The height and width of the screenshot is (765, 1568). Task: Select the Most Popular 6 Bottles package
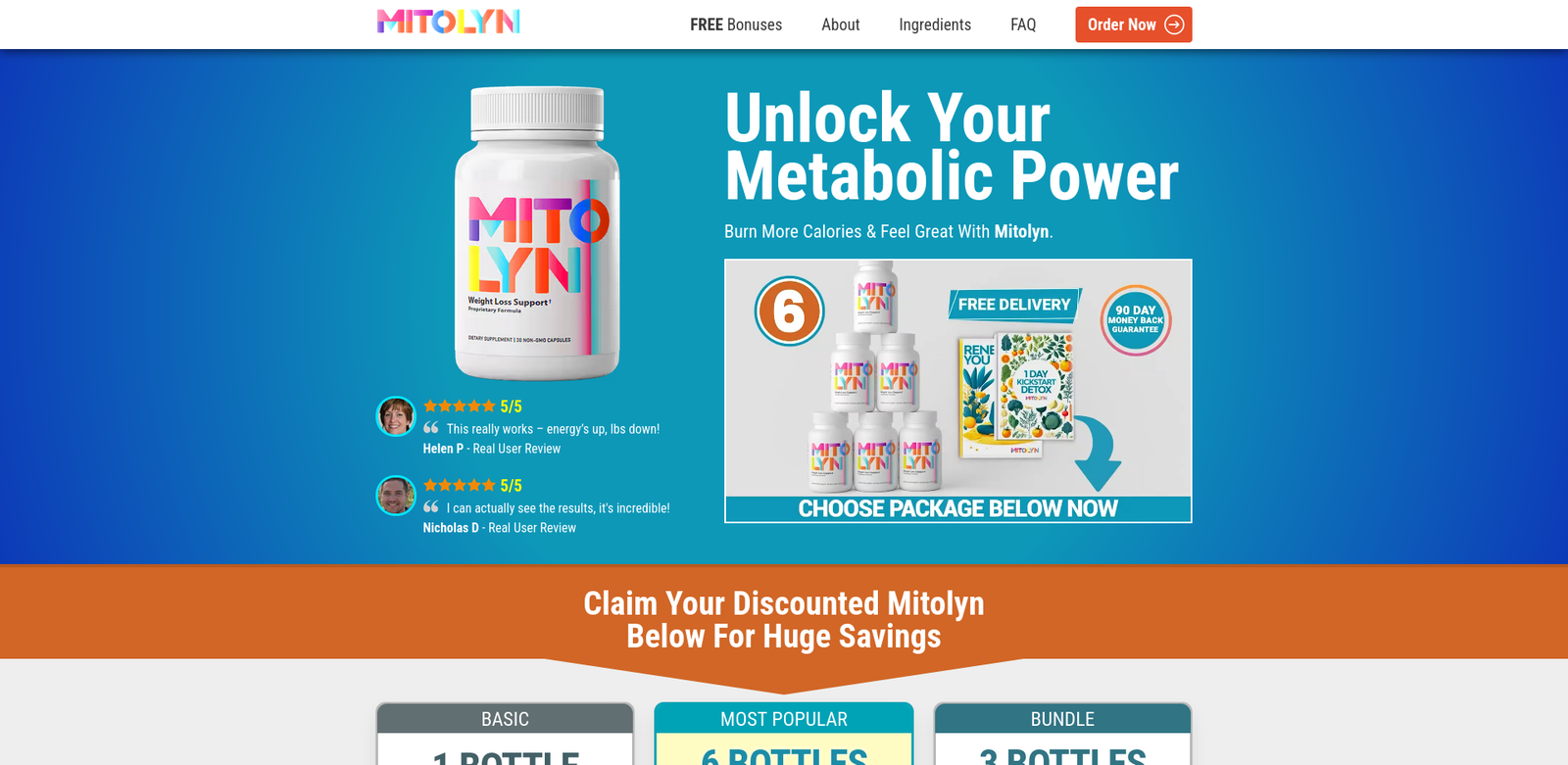[x=784, y=734]
